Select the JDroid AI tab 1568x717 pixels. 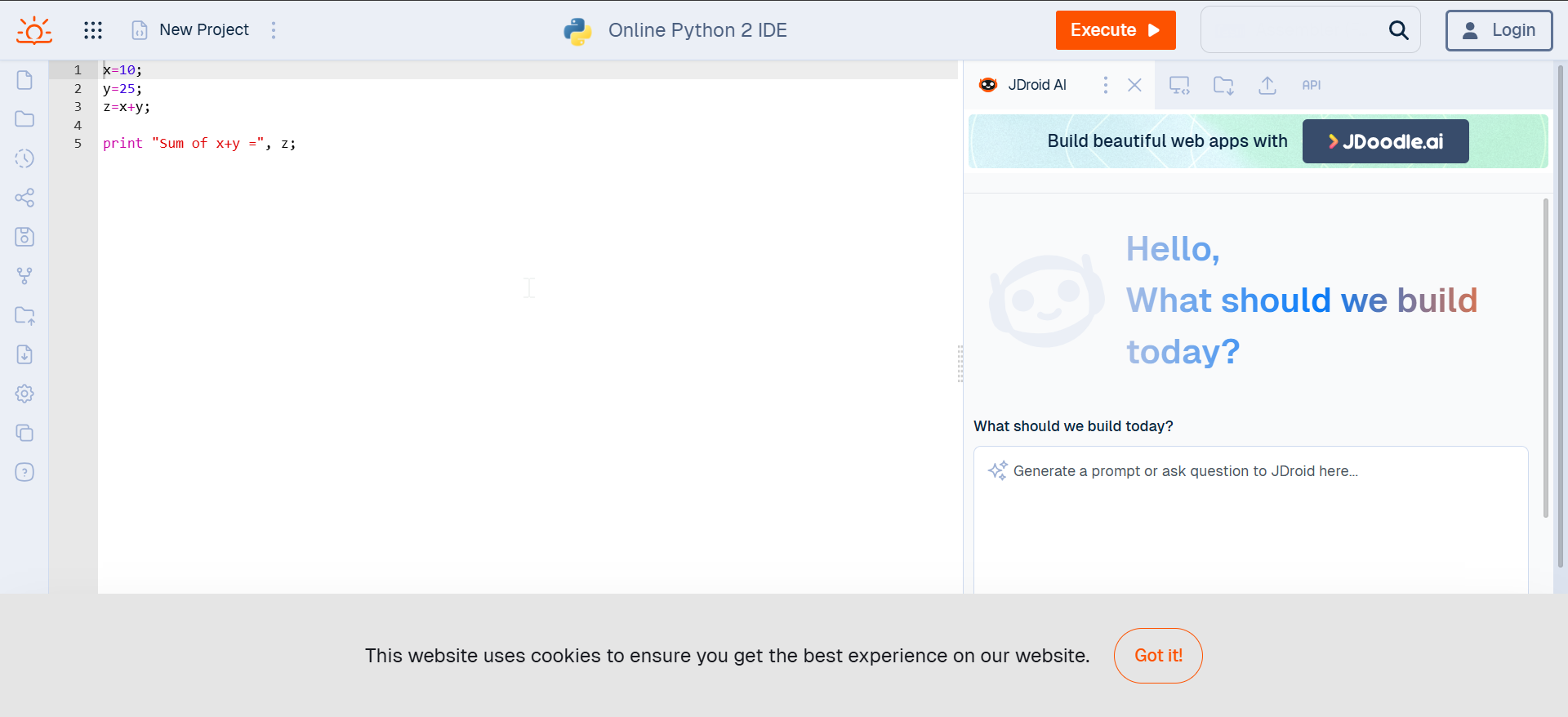click(1036, 85)
